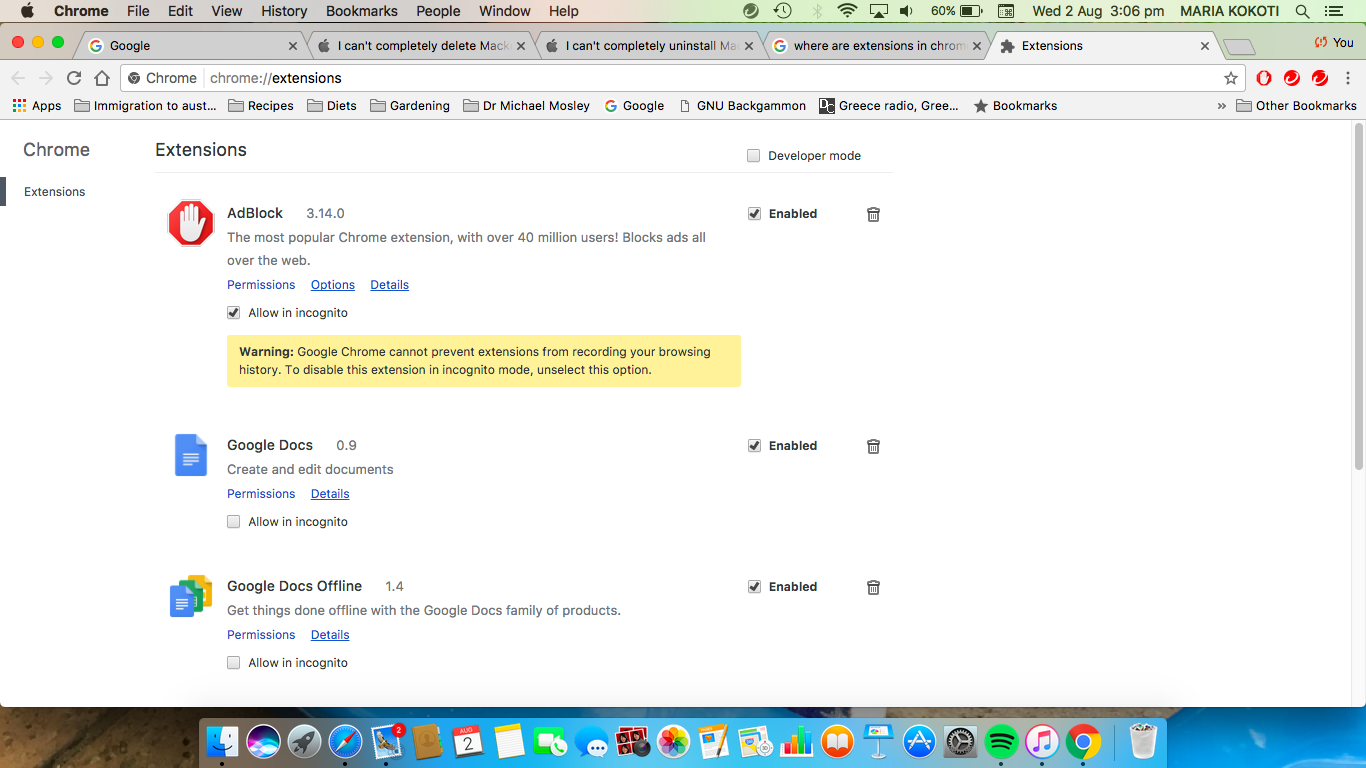Open Messages from the dock
1366x768 pixels.
(592, 741)
